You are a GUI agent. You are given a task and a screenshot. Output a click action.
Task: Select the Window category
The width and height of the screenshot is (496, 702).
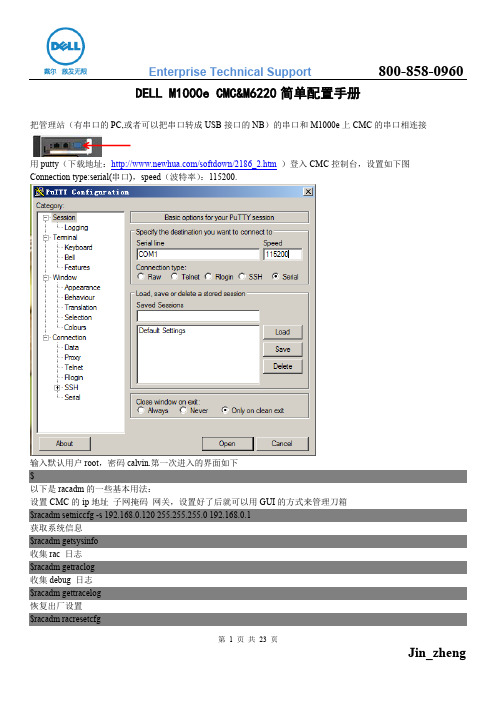tap(65, 277)
